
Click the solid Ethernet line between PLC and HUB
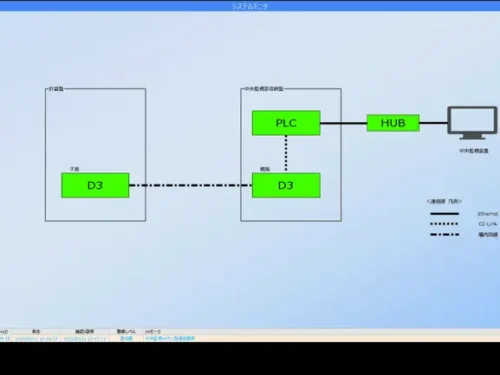344,123
